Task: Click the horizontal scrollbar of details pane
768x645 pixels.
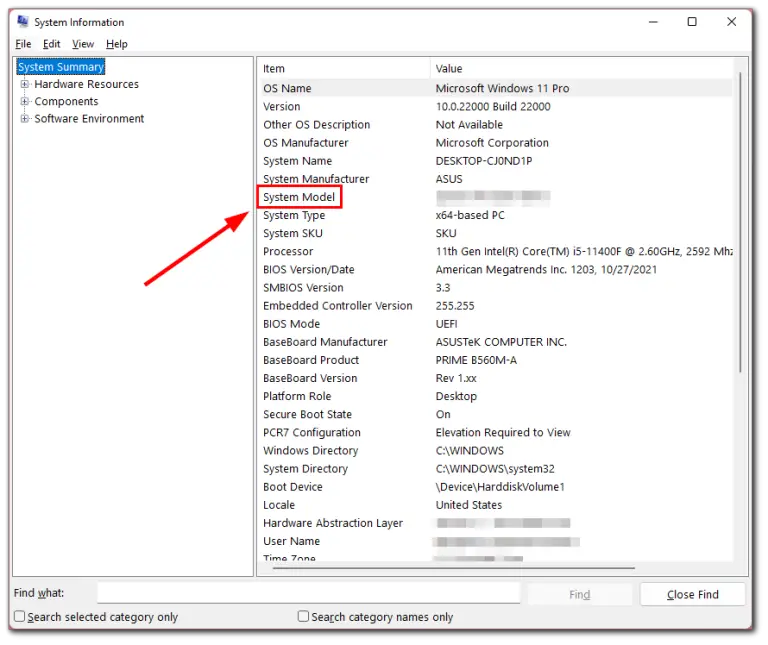Action: 453,568
